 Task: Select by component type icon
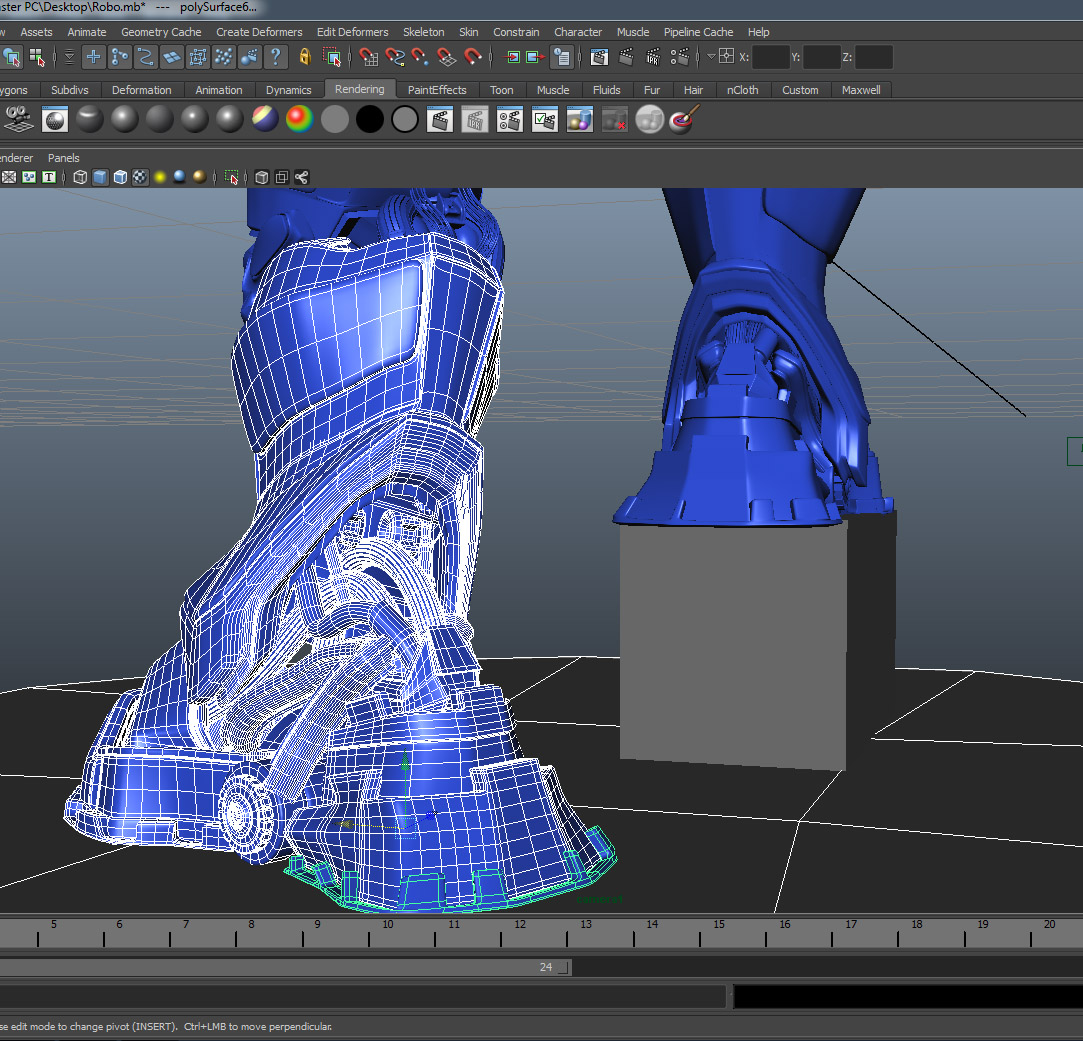click(x=37, y=57)
